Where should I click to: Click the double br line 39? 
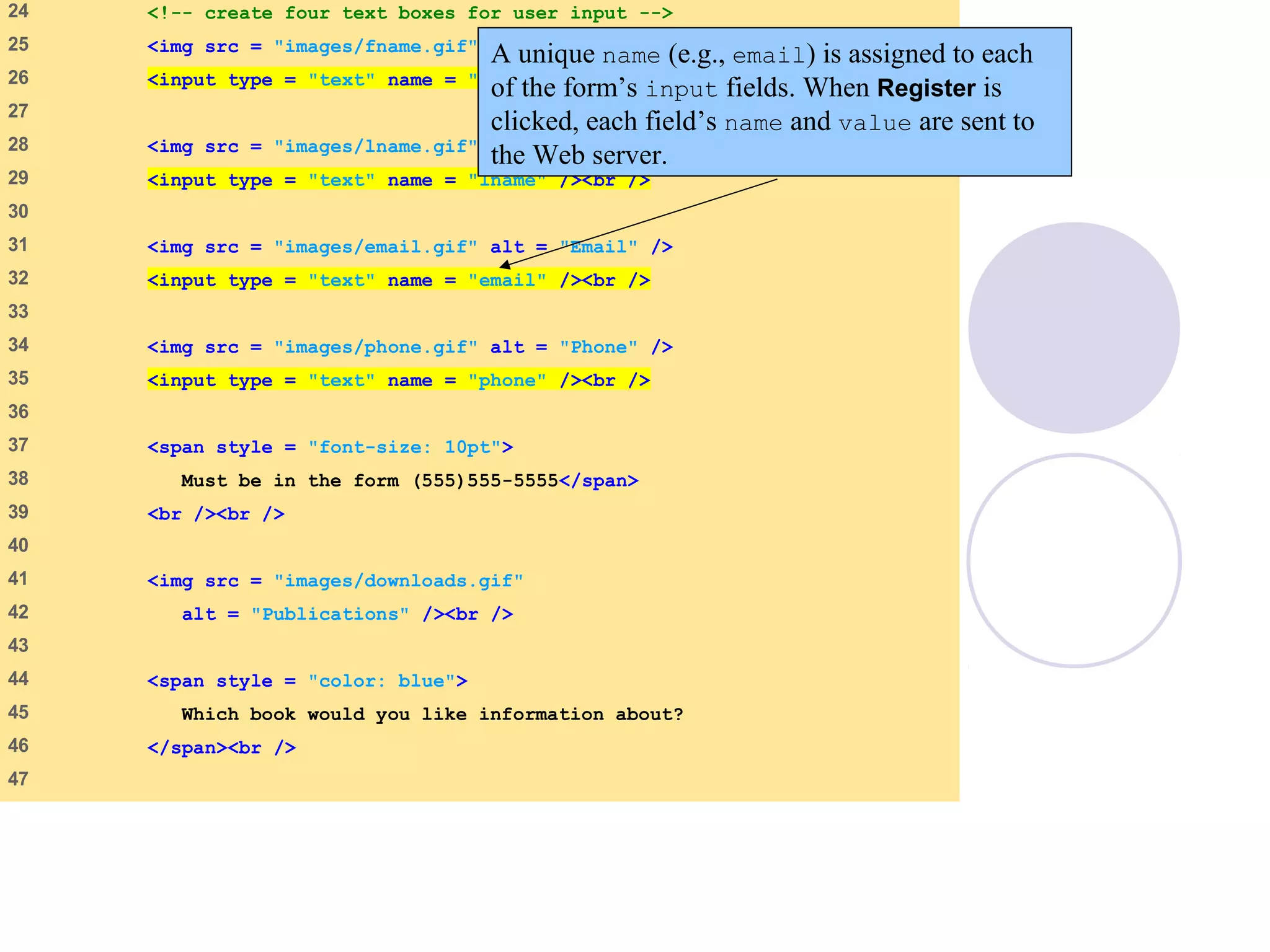(x=216, y=514)
